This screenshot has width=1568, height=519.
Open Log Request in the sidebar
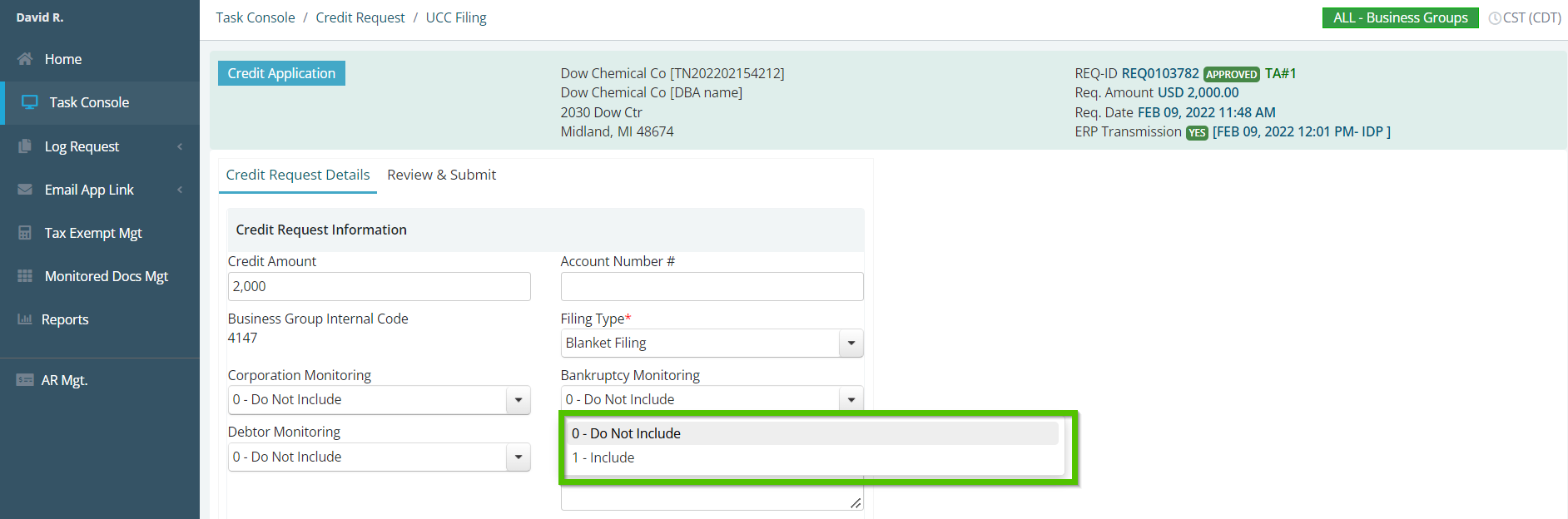pos(100,146)
